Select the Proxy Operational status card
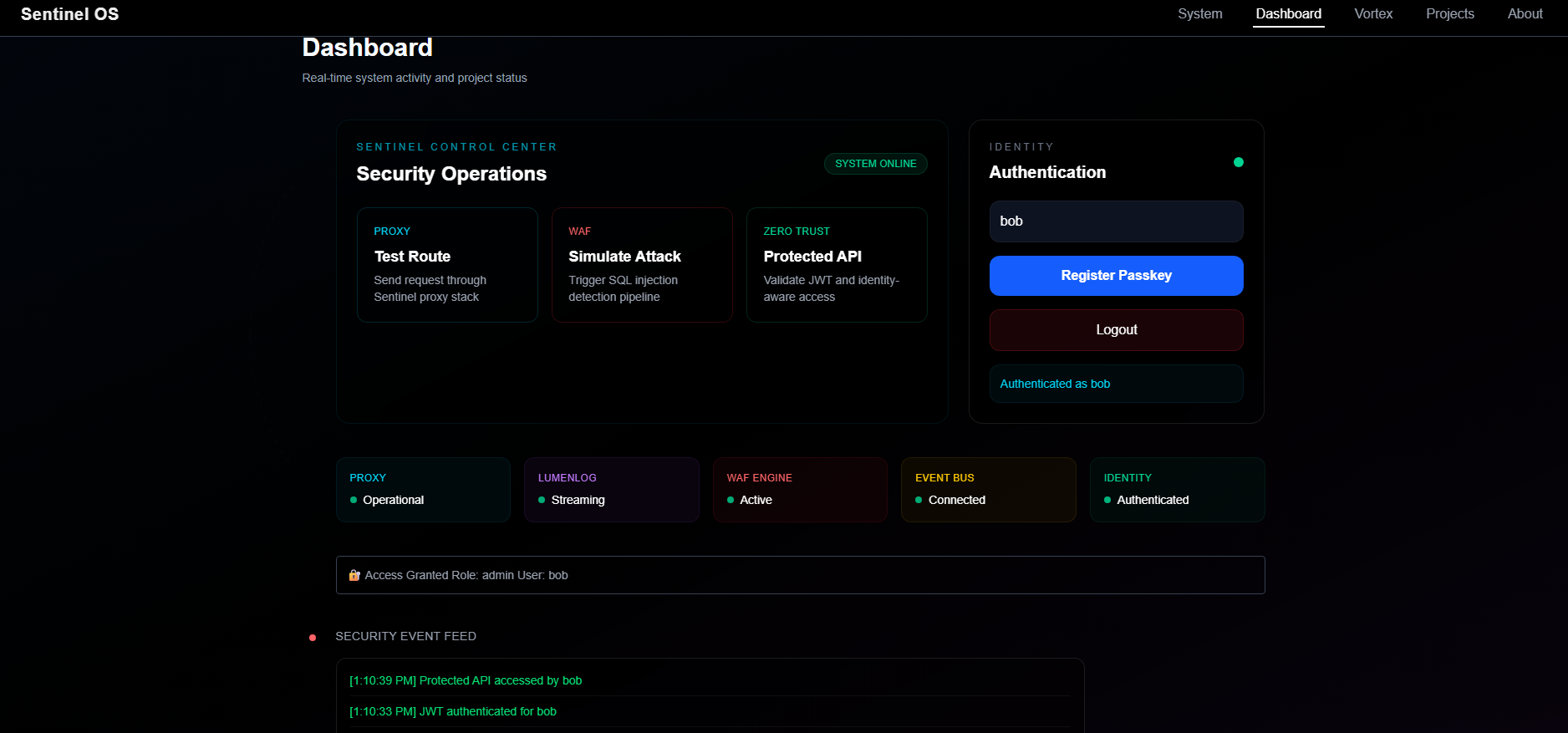Screen dimensions: 1568x733 click(x=423, y=490)
